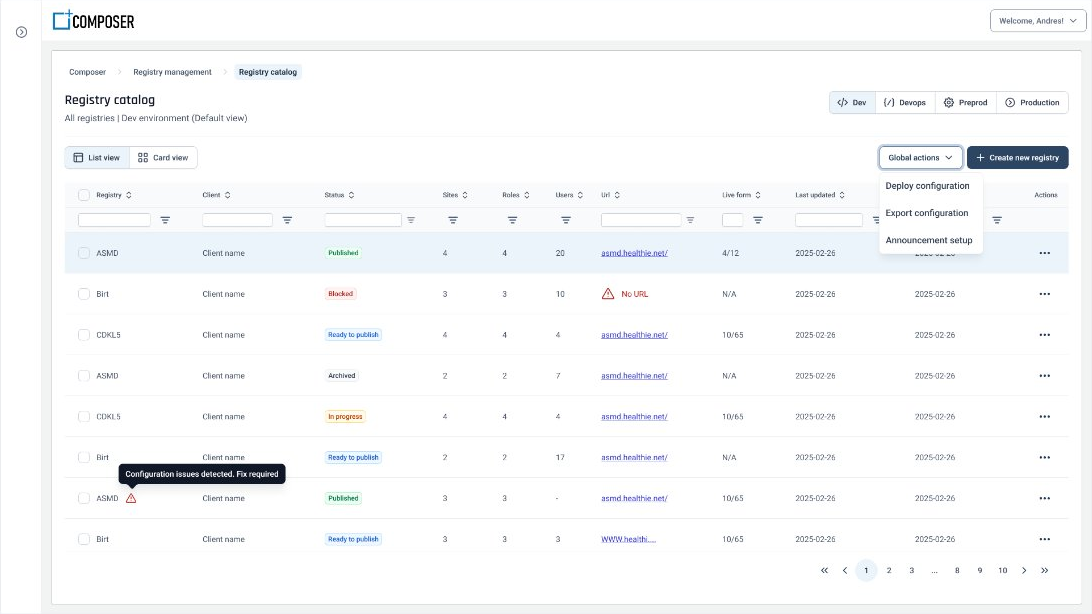Expand the collapsed sidebar arrow icon
The width and height of the screenshot is (1092, 614).
pos(22,32)
